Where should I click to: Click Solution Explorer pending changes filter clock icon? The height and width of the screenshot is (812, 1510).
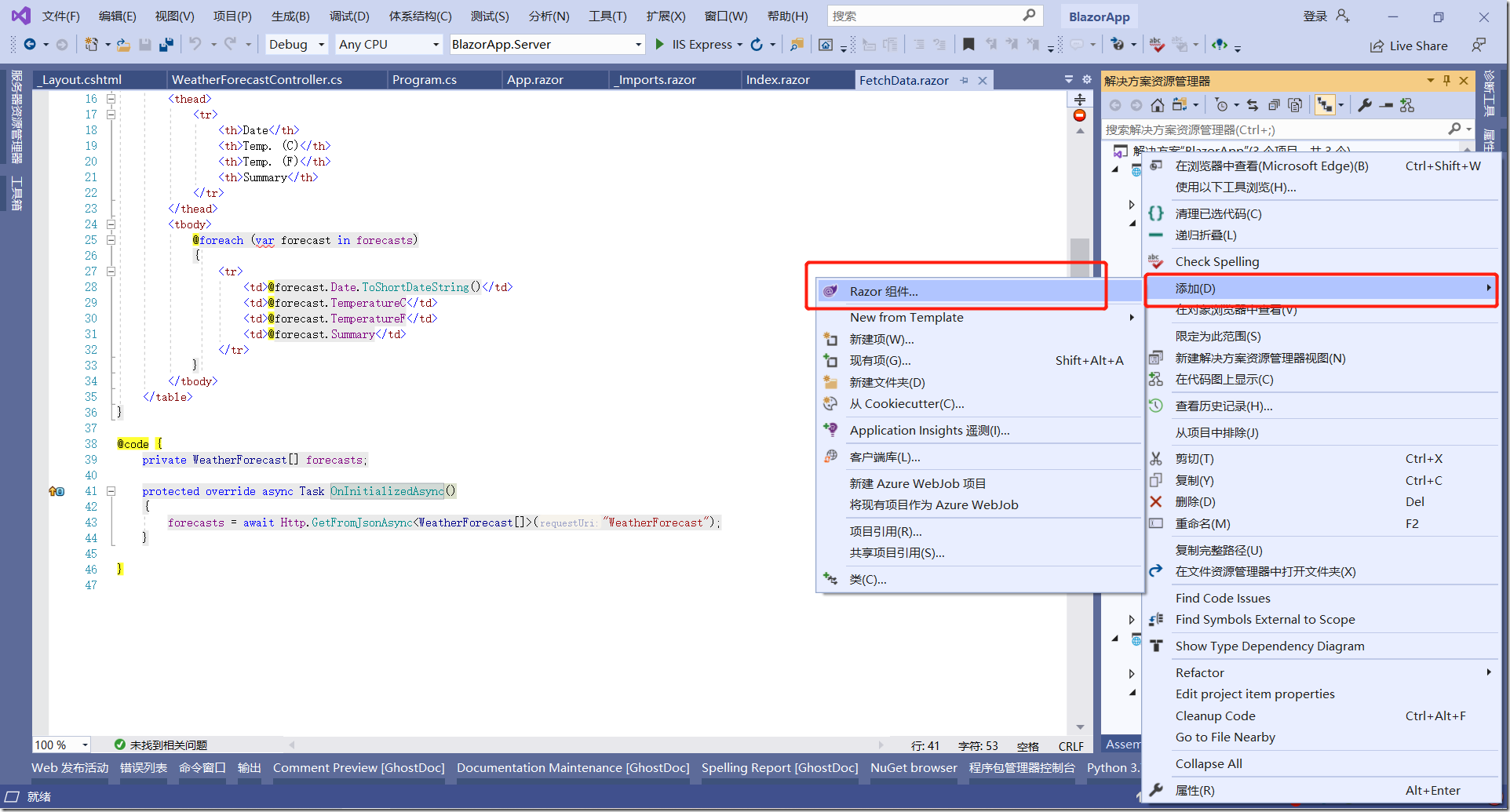pyautogui.click(x=1221, y=105)
